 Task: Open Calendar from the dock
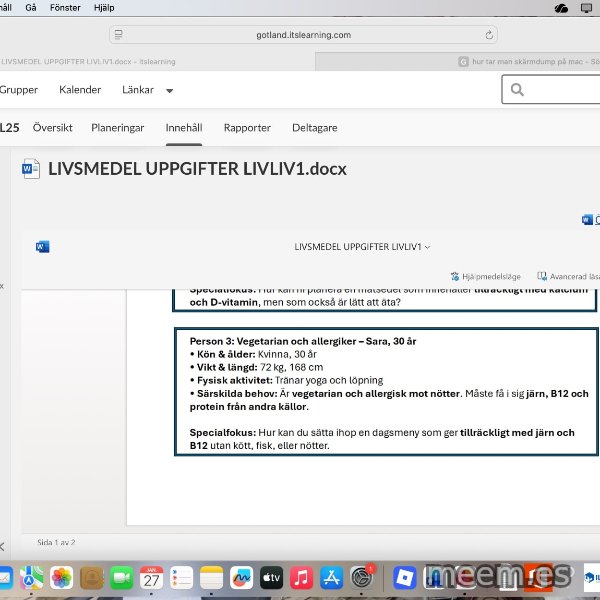coord(151,577)
